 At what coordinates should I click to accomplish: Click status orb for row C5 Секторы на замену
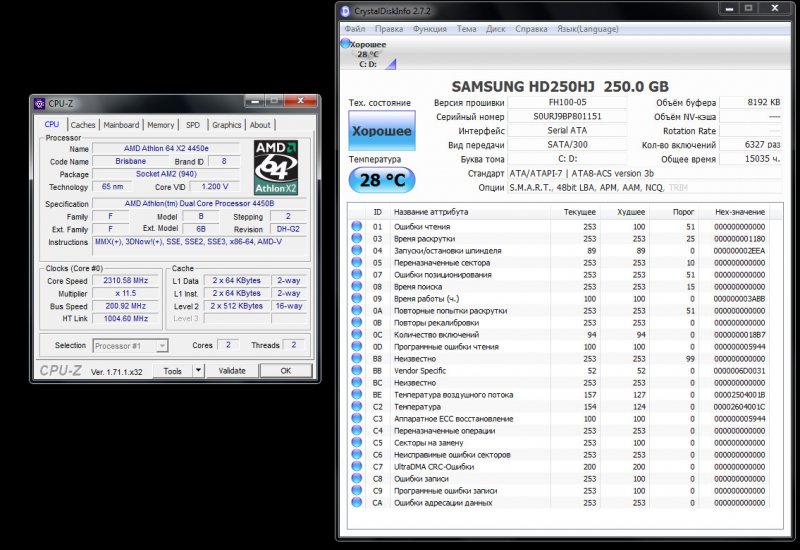pos(357,442)
